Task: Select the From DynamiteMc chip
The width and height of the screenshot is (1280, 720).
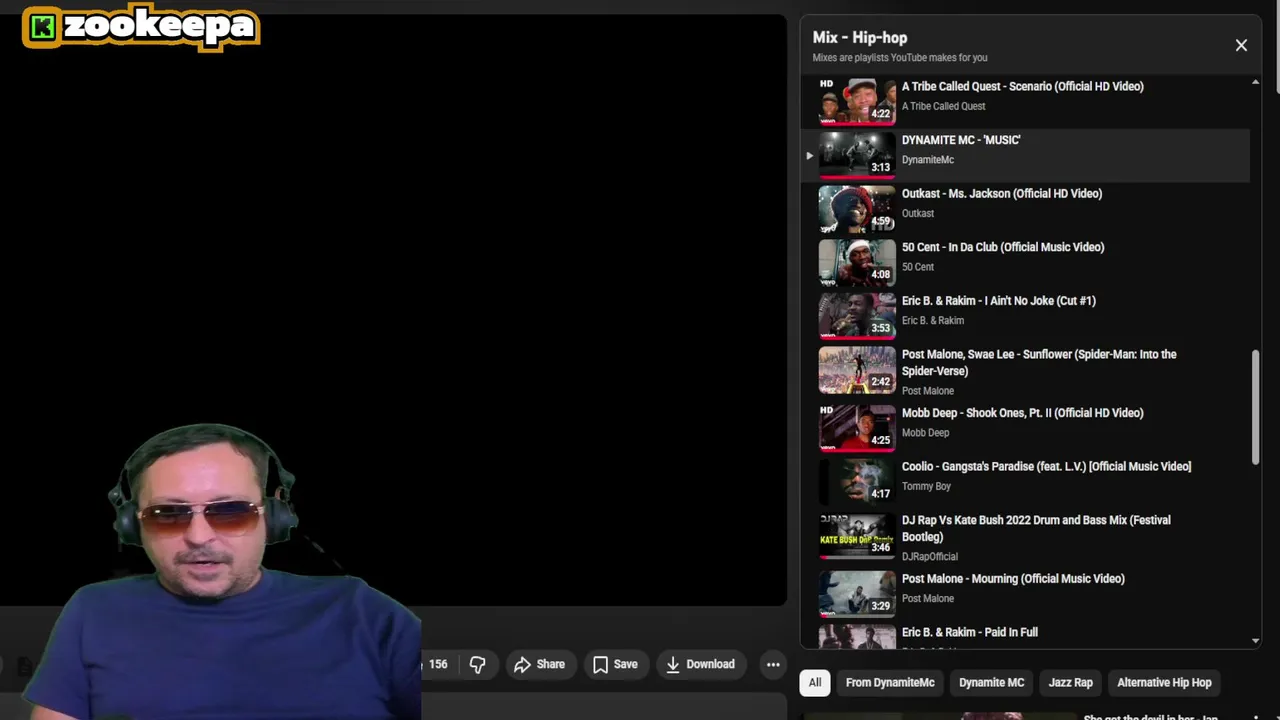Action: [x=890, y=682]
